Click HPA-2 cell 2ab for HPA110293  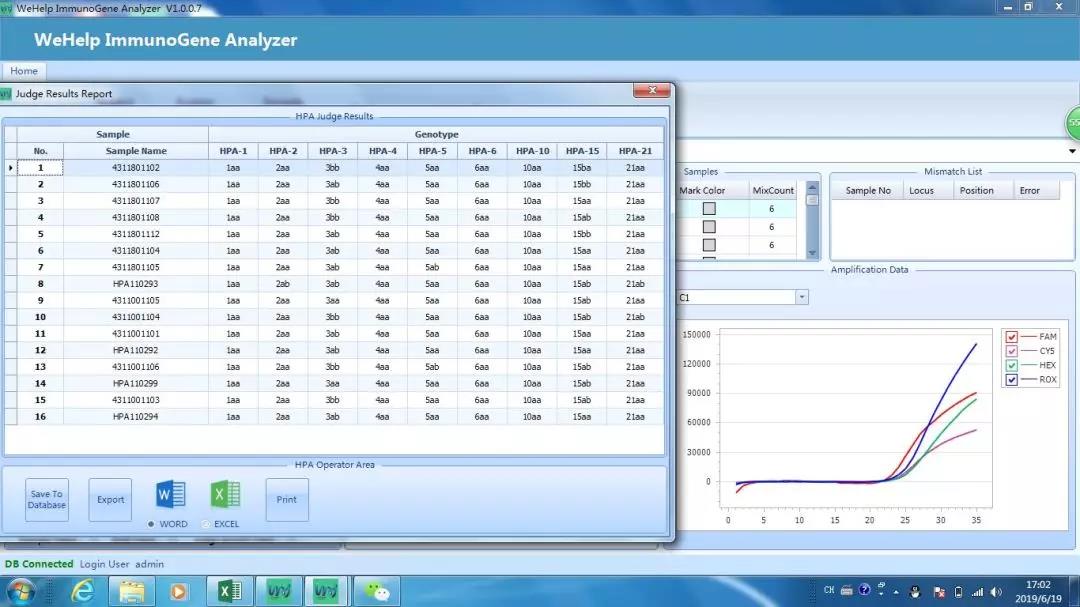[283, 284]
